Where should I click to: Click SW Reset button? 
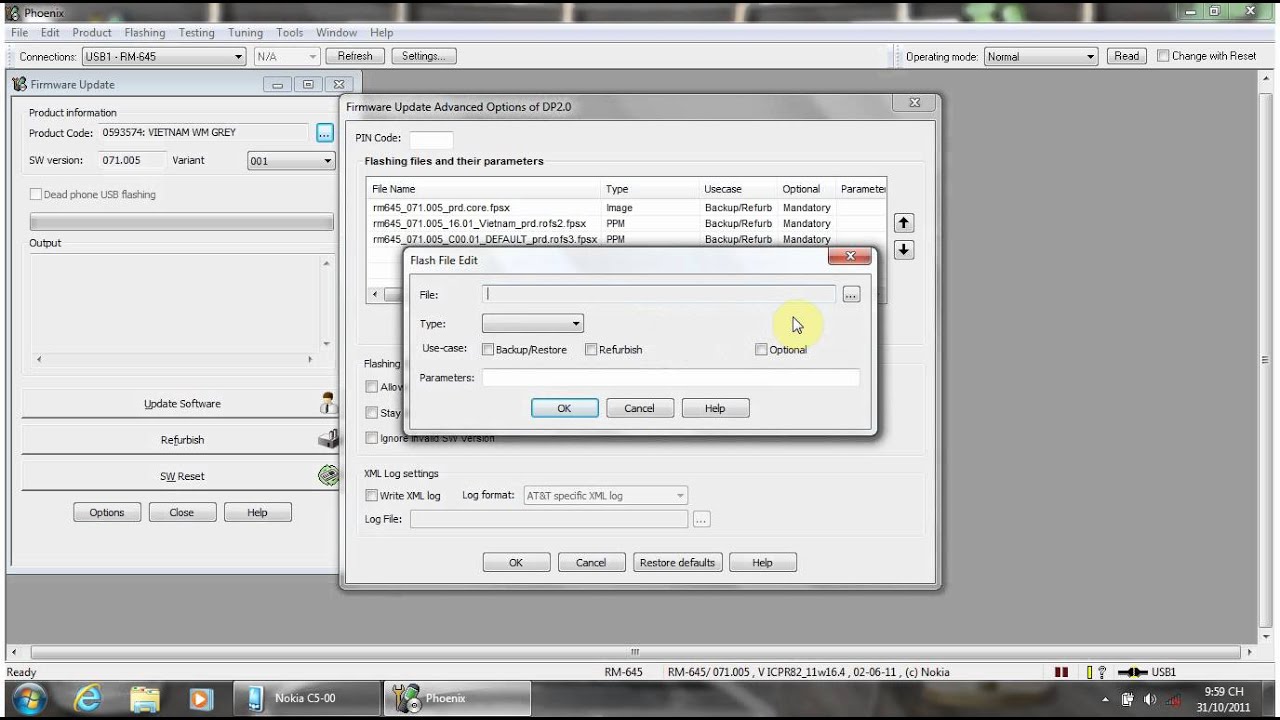point(182,476)
